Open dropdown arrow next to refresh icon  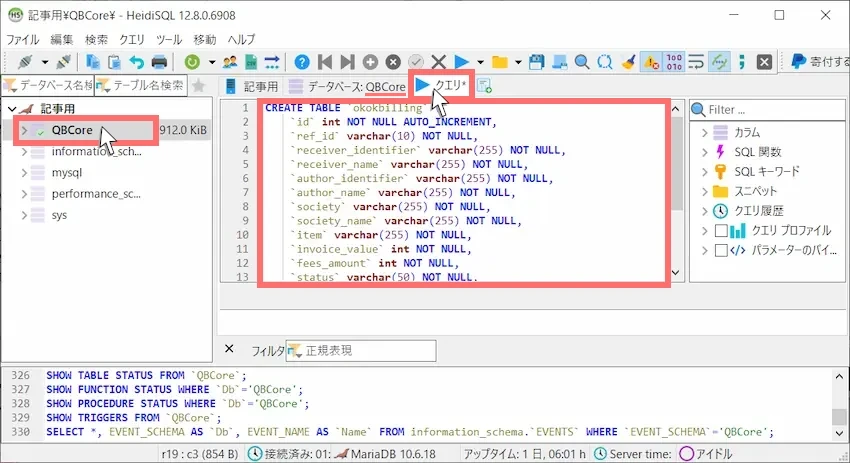coord(212,62)
